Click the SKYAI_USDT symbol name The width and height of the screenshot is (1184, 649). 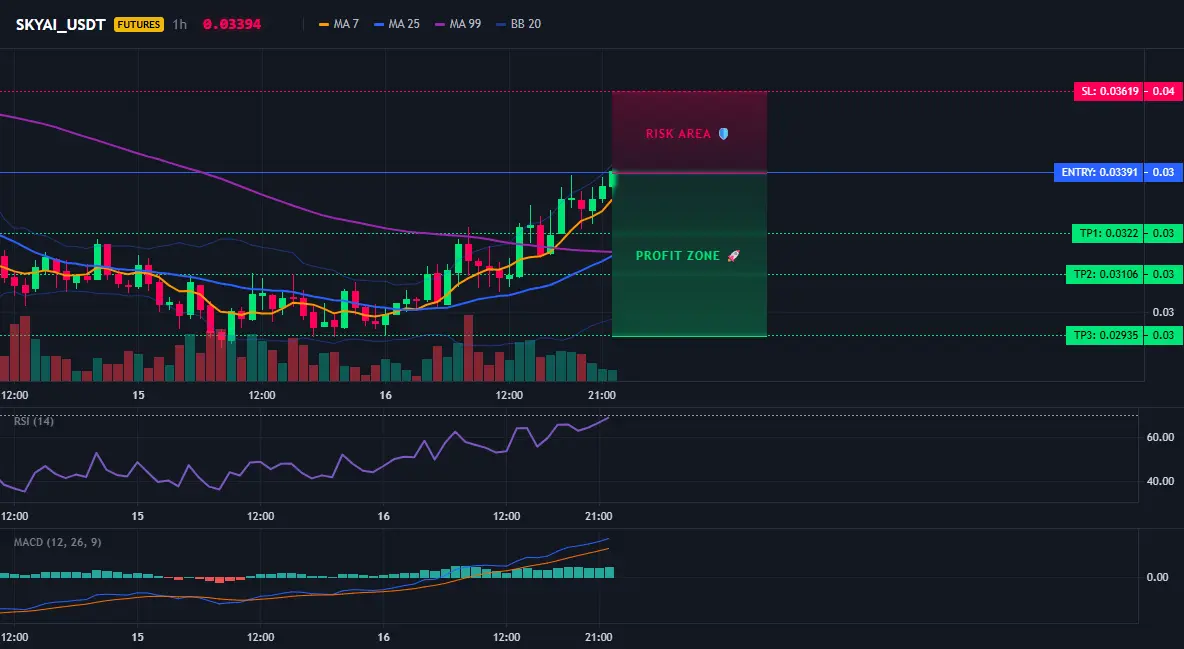[60, 24]
